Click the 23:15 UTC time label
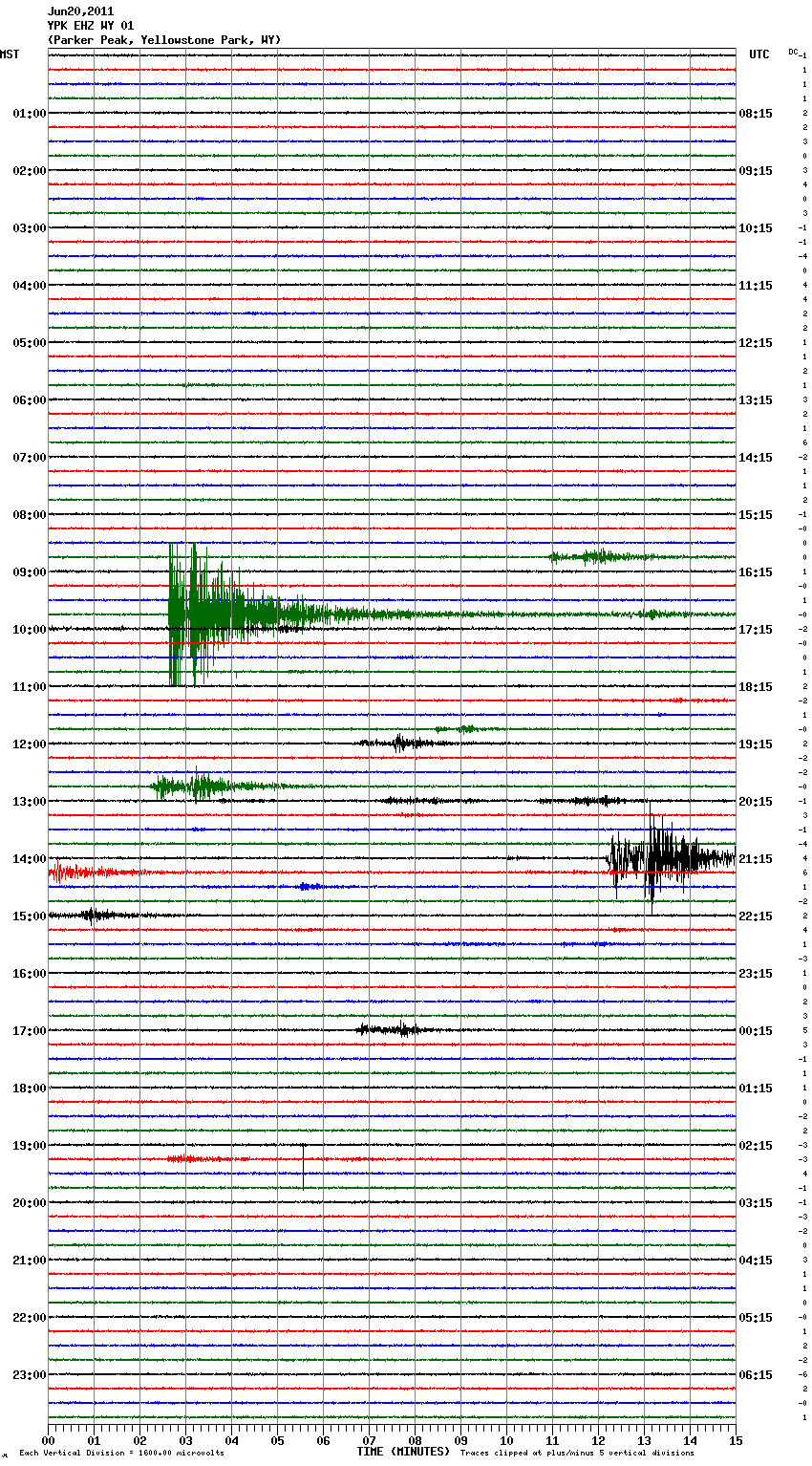Viewport: 812px width, 1466px height. 756,974
